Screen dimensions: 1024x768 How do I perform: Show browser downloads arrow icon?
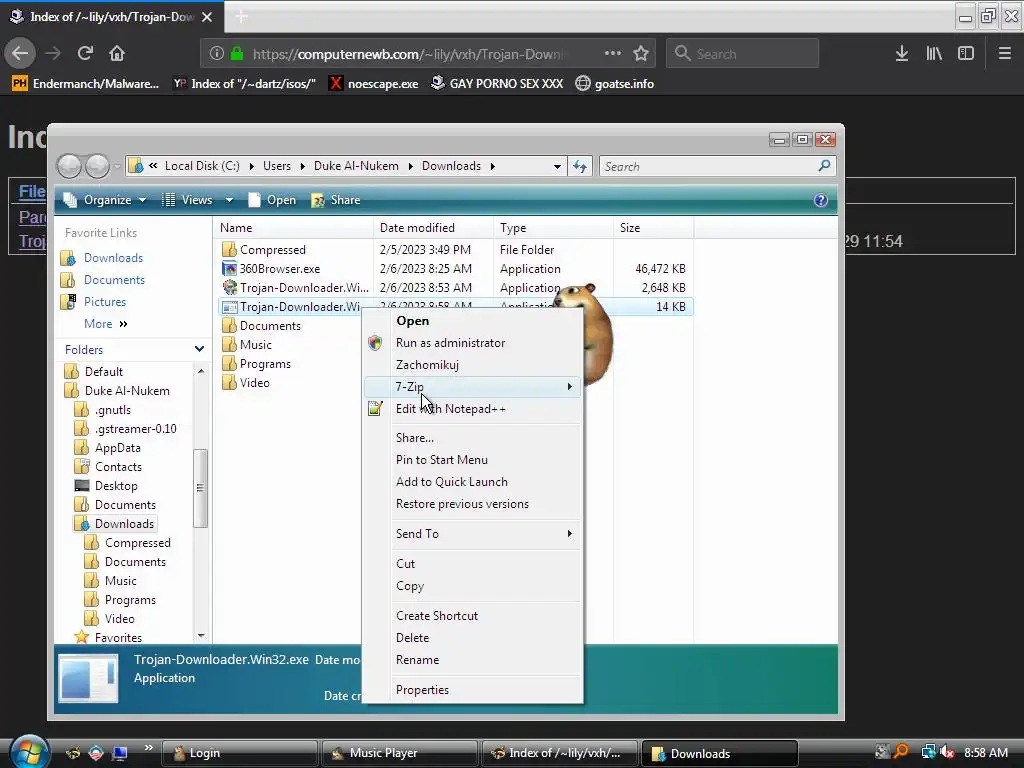pyautogui.click(x=902, y=53)
